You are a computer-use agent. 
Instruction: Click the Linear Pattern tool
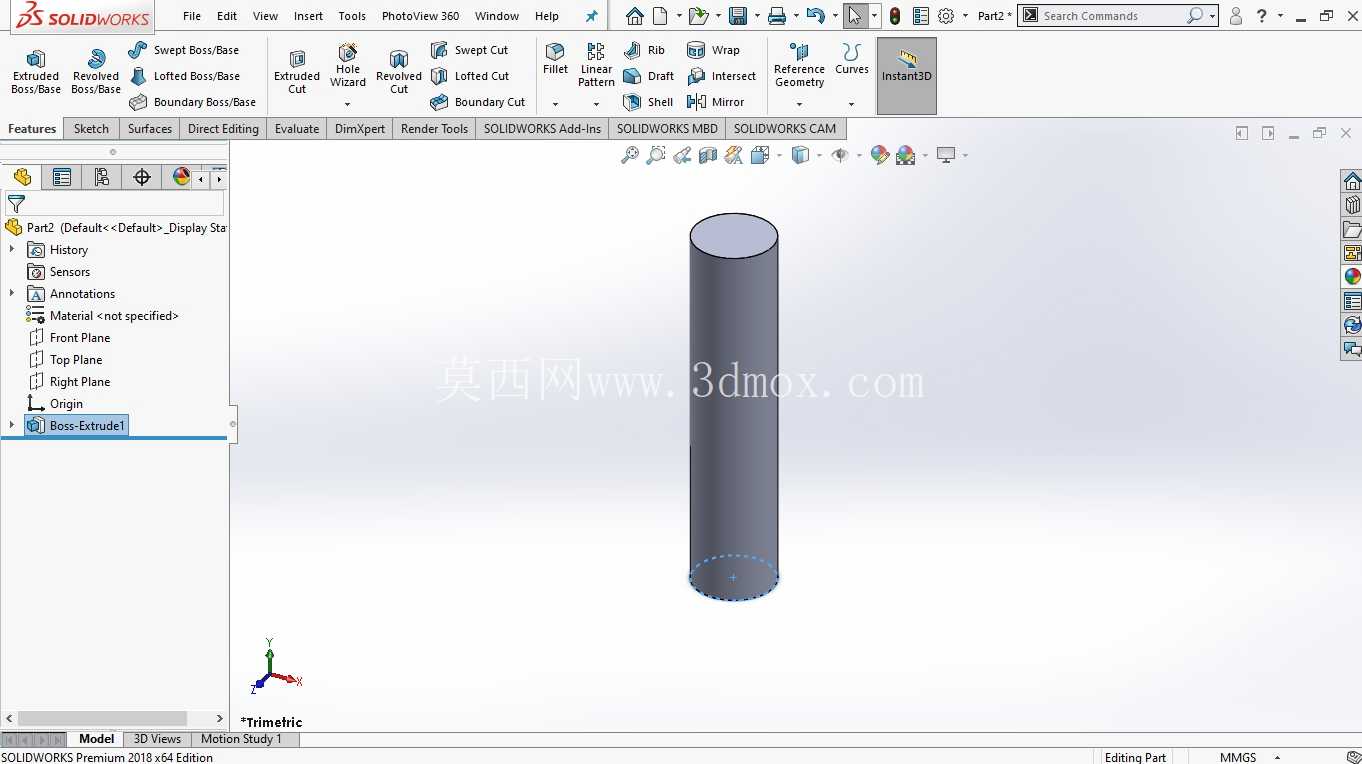point(596,65)
